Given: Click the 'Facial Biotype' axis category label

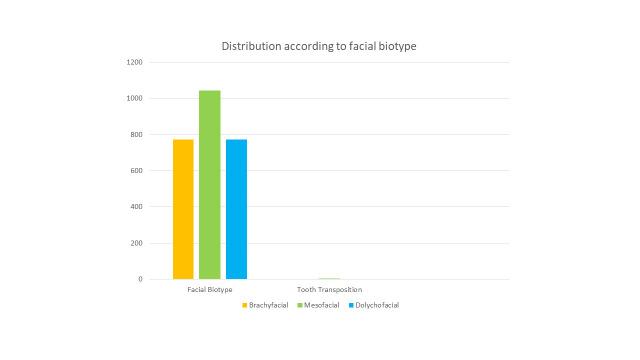Looking at the screenshot, I should [x=210, y=289].
